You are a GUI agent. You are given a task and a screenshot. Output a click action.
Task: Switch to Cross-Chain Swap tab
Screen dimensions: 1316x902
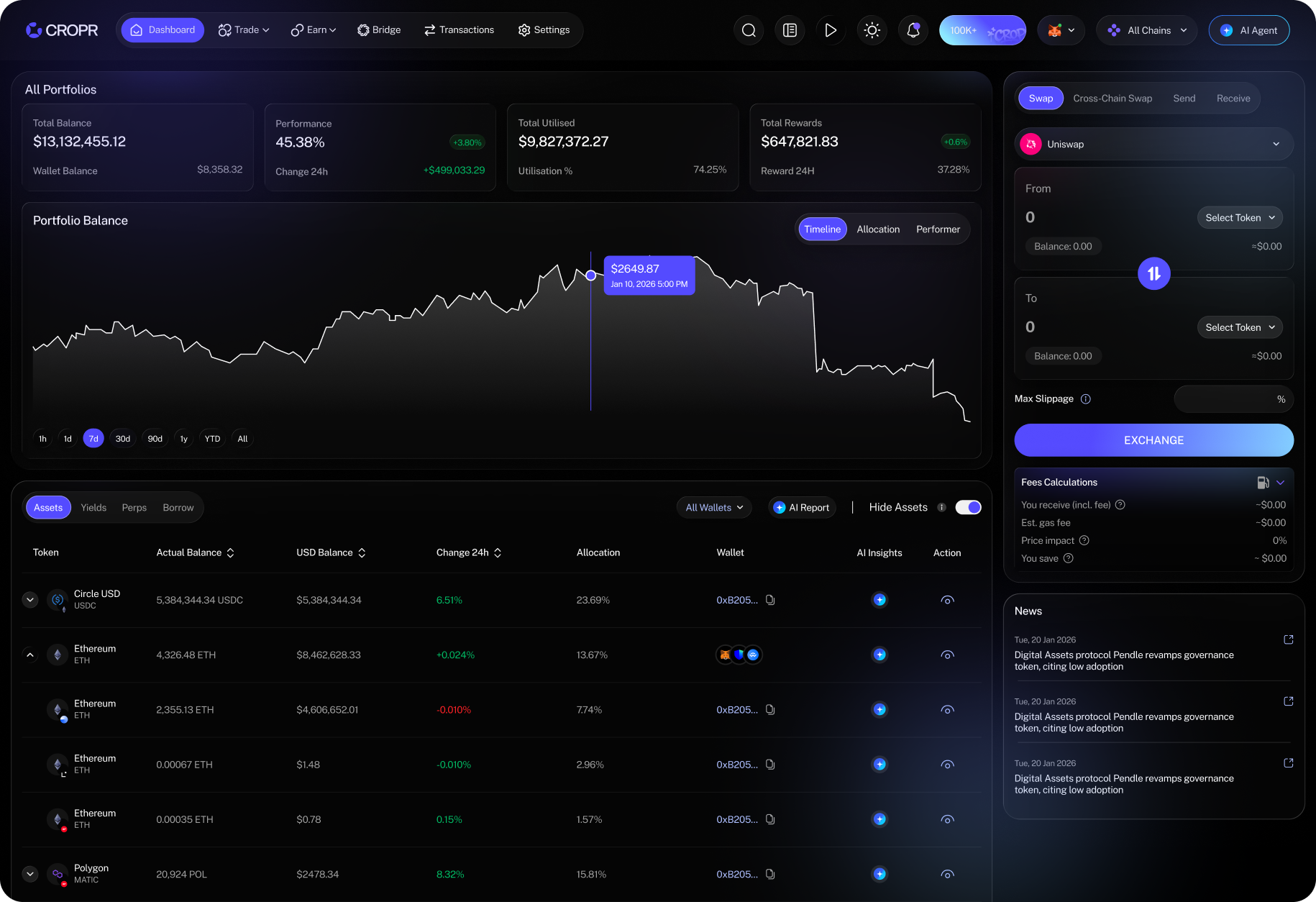pos(1112,99)
